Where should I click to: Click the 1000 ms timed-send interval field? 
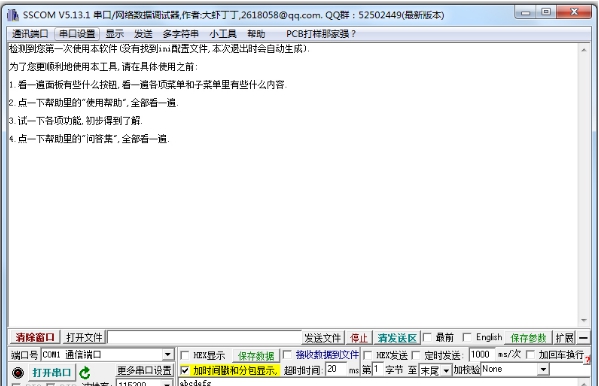tap(481, 355)
